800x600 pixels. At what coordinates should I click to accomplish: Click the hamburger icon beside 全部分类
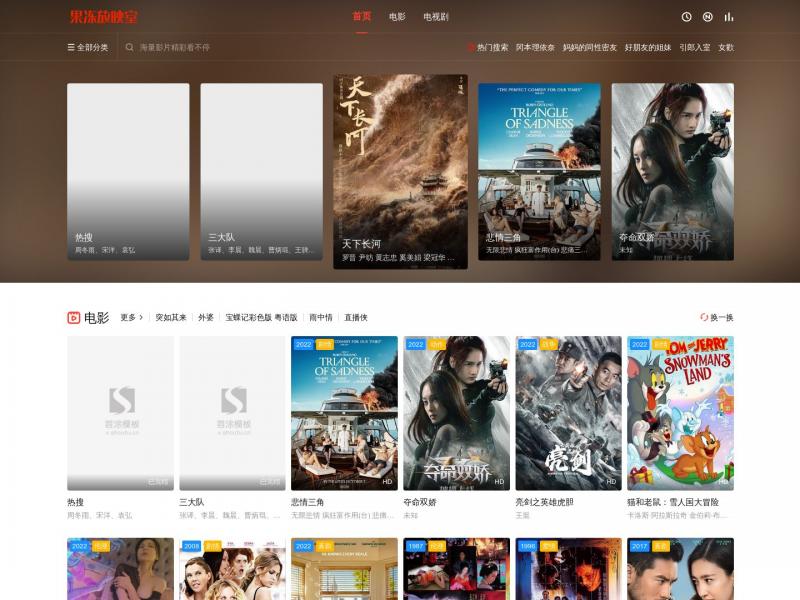point(71,47)
